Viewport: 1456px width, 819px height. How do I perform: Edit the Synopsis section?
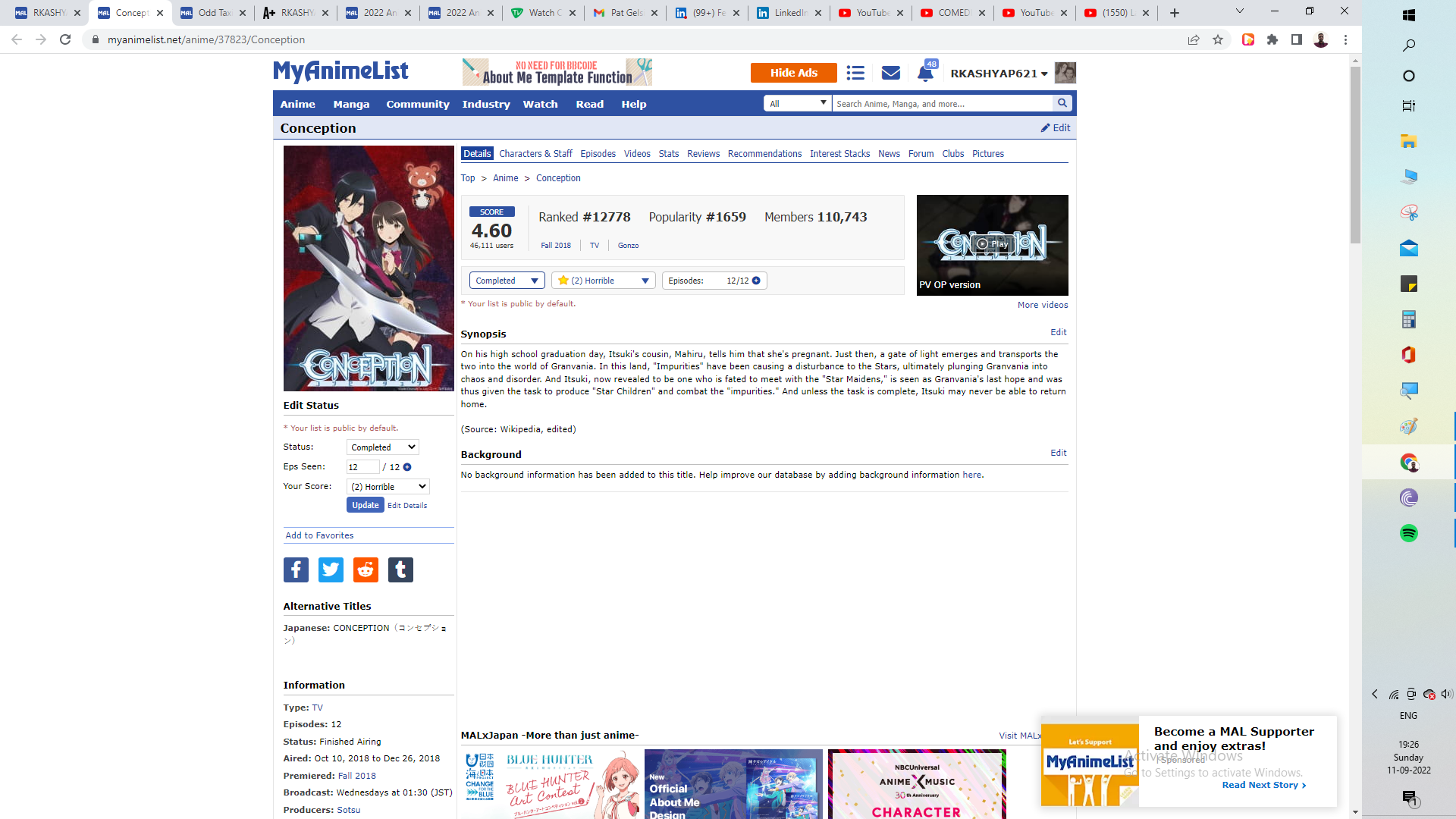point(1058,332)
